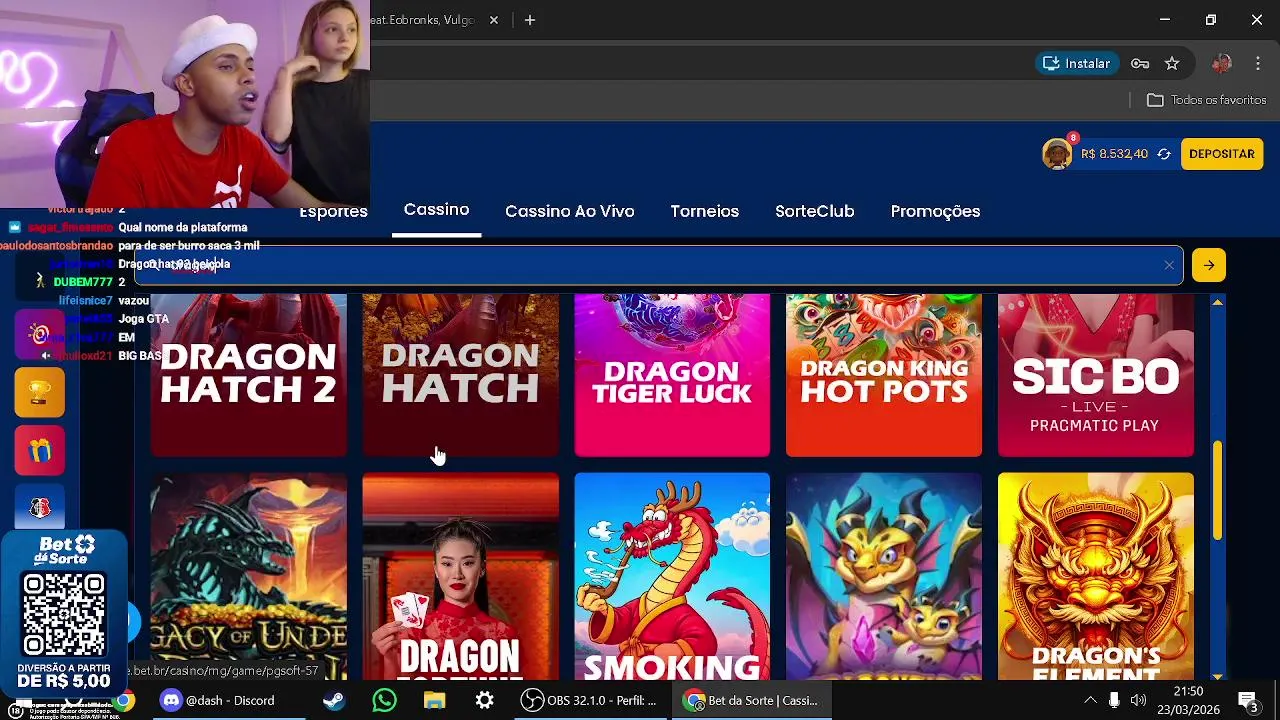The image size is (1280, 720).
Task: Open the Chrome profile avatar
Action: [x=1221, y=63]
